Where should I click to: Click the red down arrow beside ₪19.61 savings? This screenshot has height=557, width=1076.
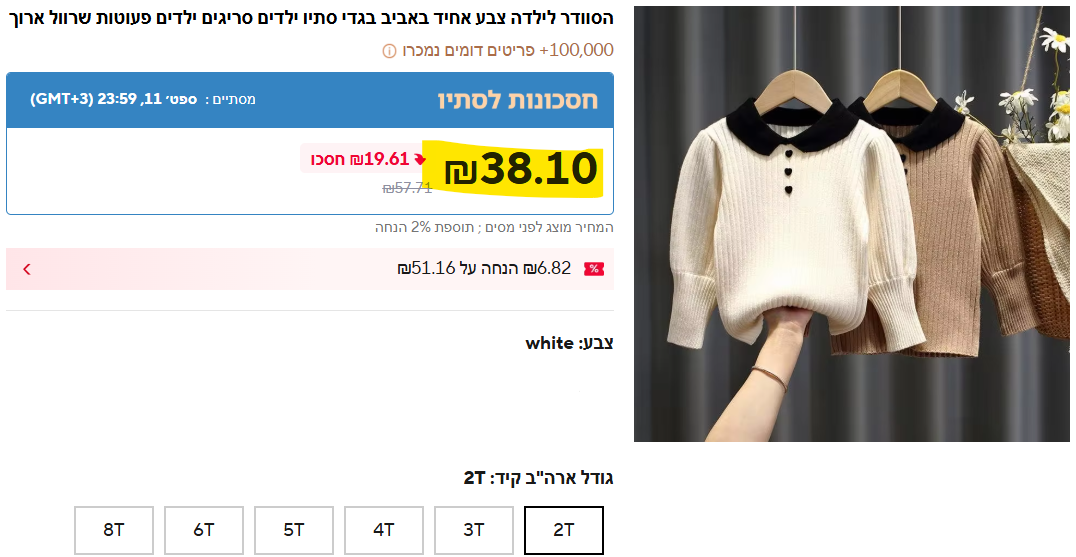coord(419,159)
